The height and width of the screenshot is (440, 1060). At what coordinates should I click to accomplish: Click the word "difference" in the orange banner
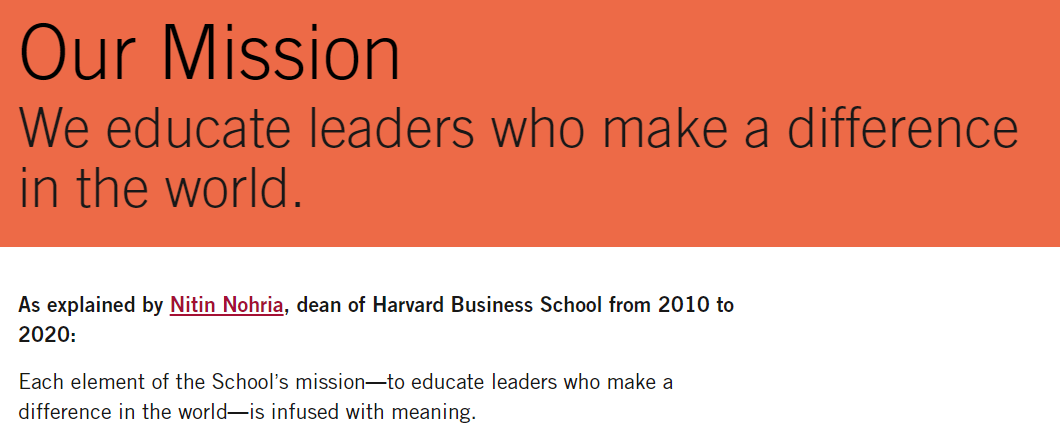[902, 128]
